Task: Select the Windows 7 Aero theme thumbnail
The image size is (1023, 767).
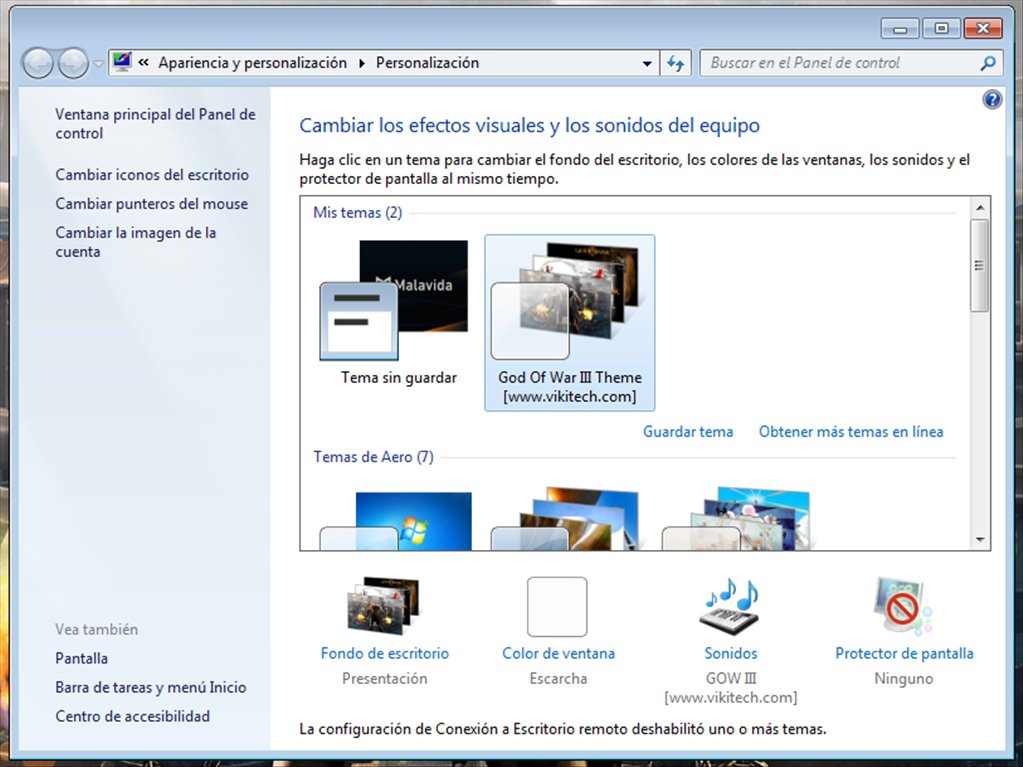Action: click(396, 520)
